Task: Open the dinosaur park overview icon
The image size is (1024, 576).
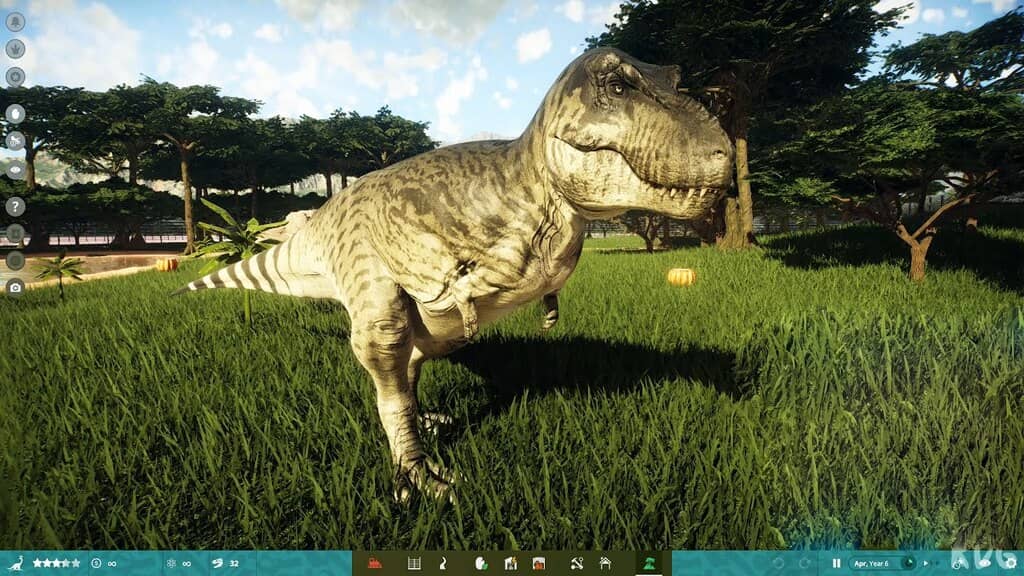Action: (15, 563)
